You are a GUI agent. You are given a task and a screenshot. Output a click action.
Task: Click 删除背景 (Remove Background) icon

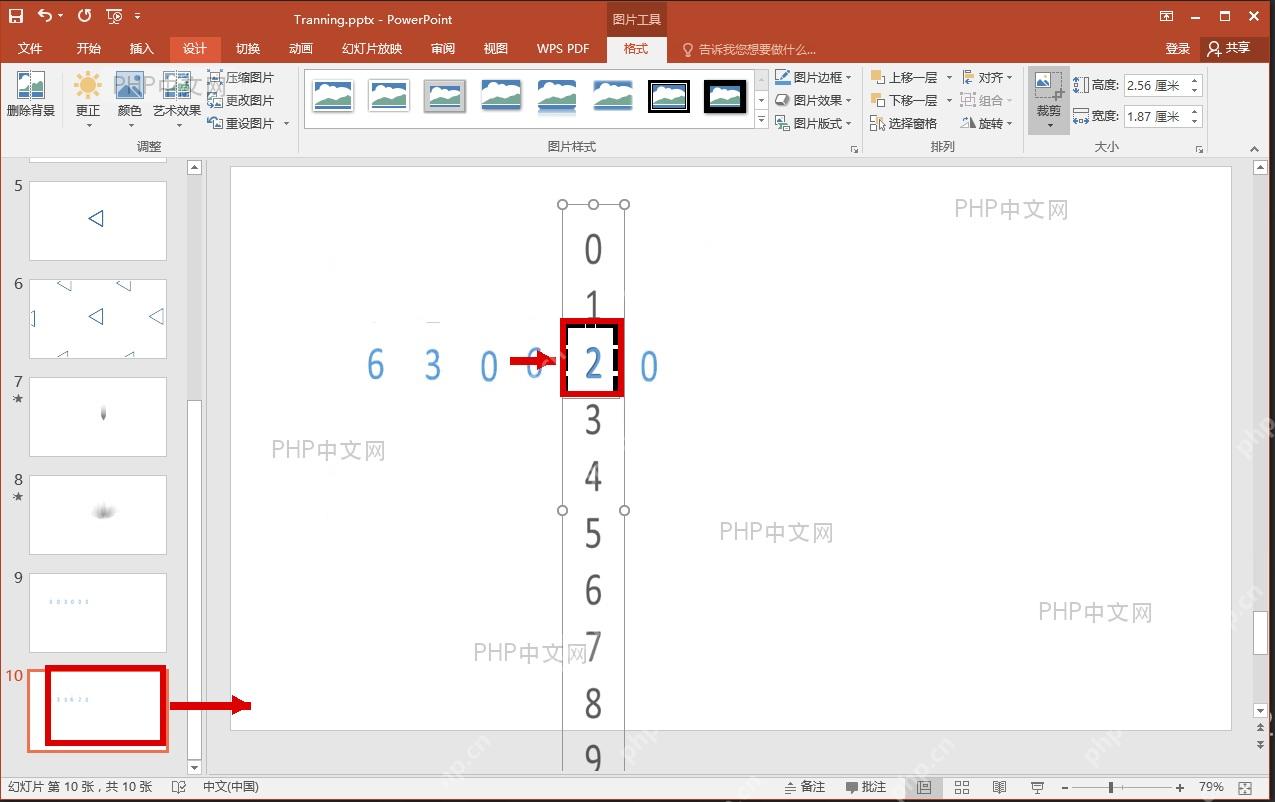tap(30, 95)
